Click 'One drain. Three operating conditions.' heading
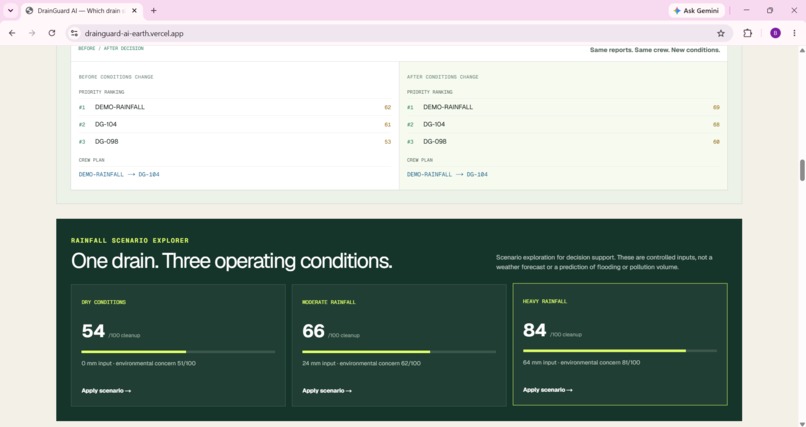Viewport: 806px width, 427px height. (231, 261)
